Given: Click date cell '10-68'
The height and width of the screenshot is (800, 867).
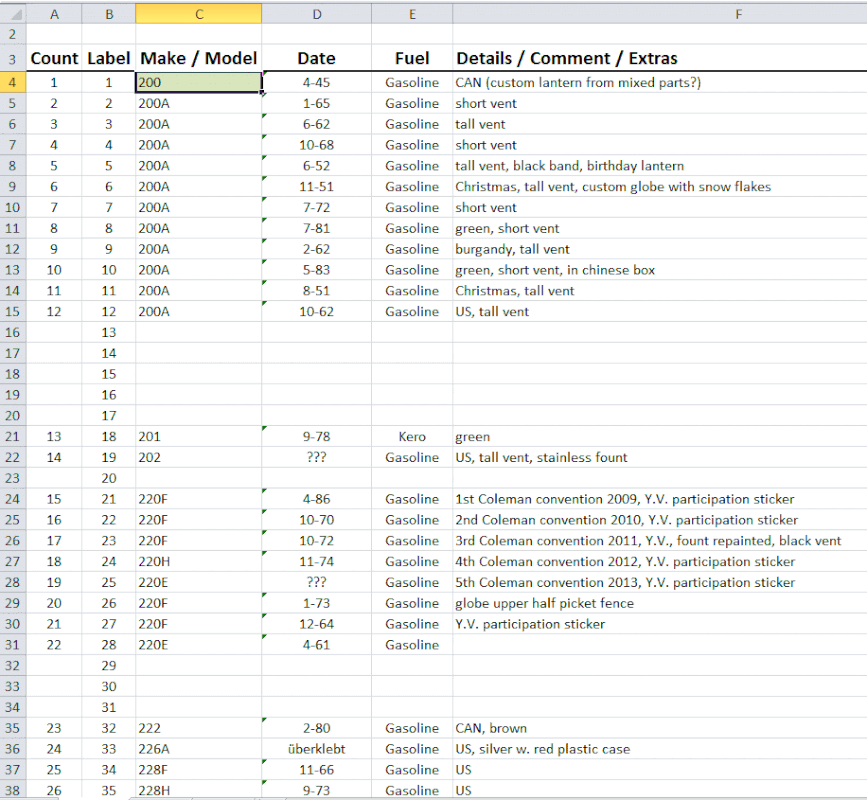Looking at the screenshot, I should pos(316,145).
